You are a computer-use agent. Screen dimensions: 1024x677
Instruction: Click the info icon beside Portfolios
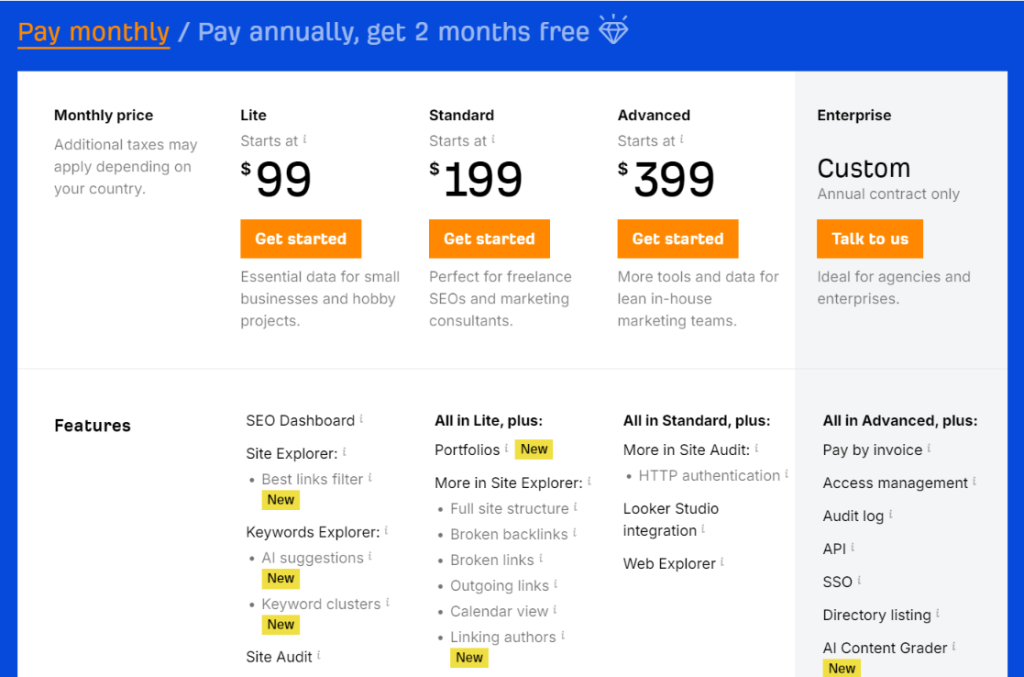tap(504, 447)
